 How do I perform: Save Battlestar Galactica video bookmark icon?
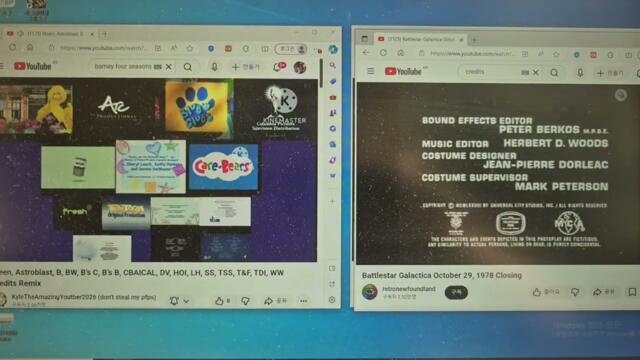click(632, 292)
